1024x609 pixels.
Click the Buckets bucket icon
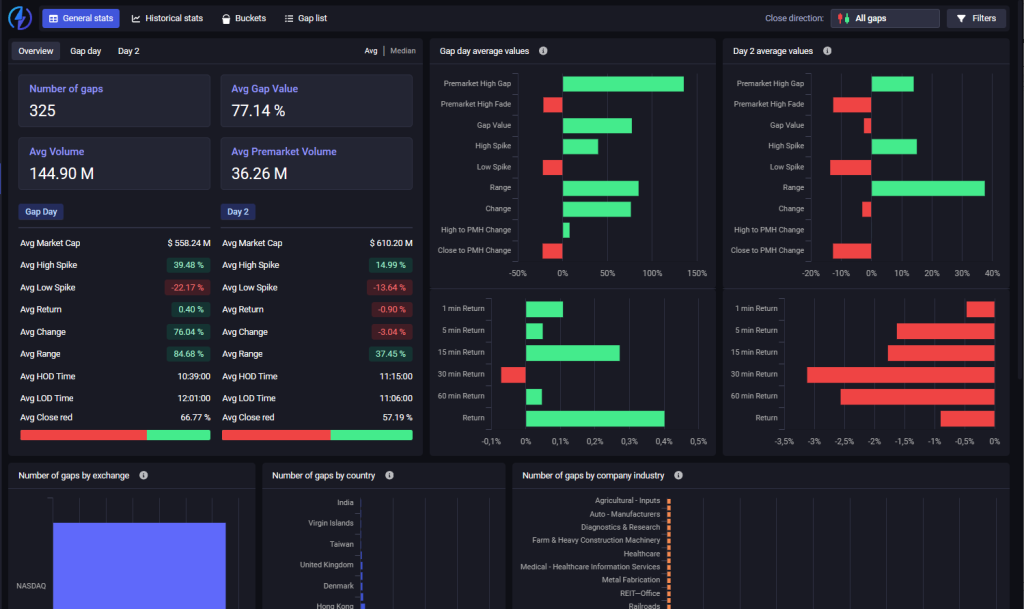click(x=226, y=19)
